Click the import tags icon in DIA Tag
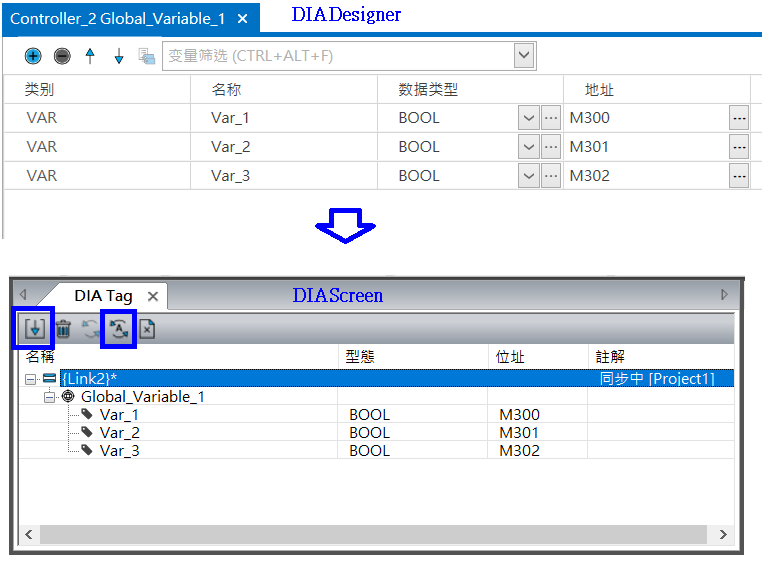 pyautogui.click(x=35, y=329)
